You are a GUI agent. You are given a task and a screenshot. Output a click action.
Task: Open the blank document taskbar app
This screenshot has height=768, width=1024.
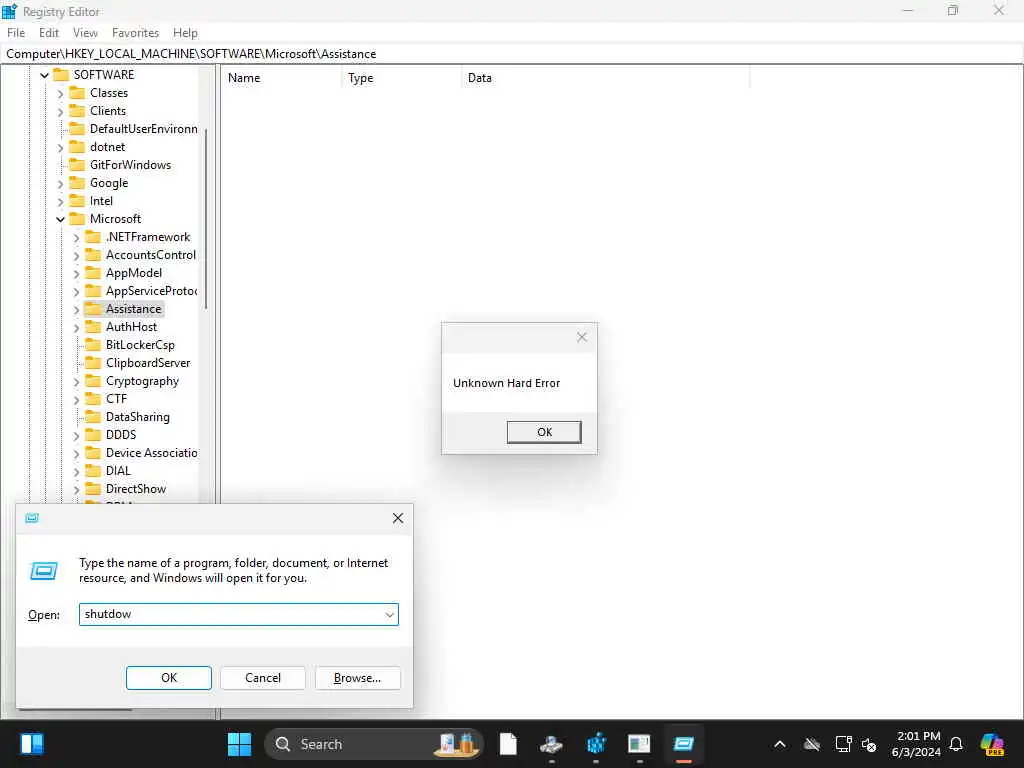[x=508, y=744]
